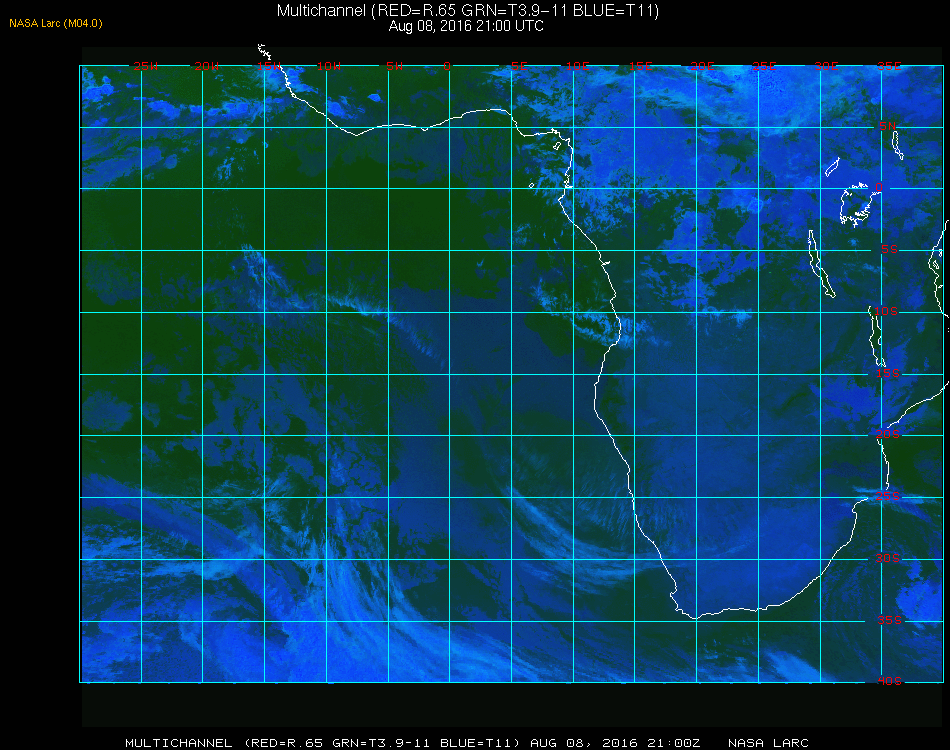
Task: Click the "5N" latitude label
Action: 888,126
